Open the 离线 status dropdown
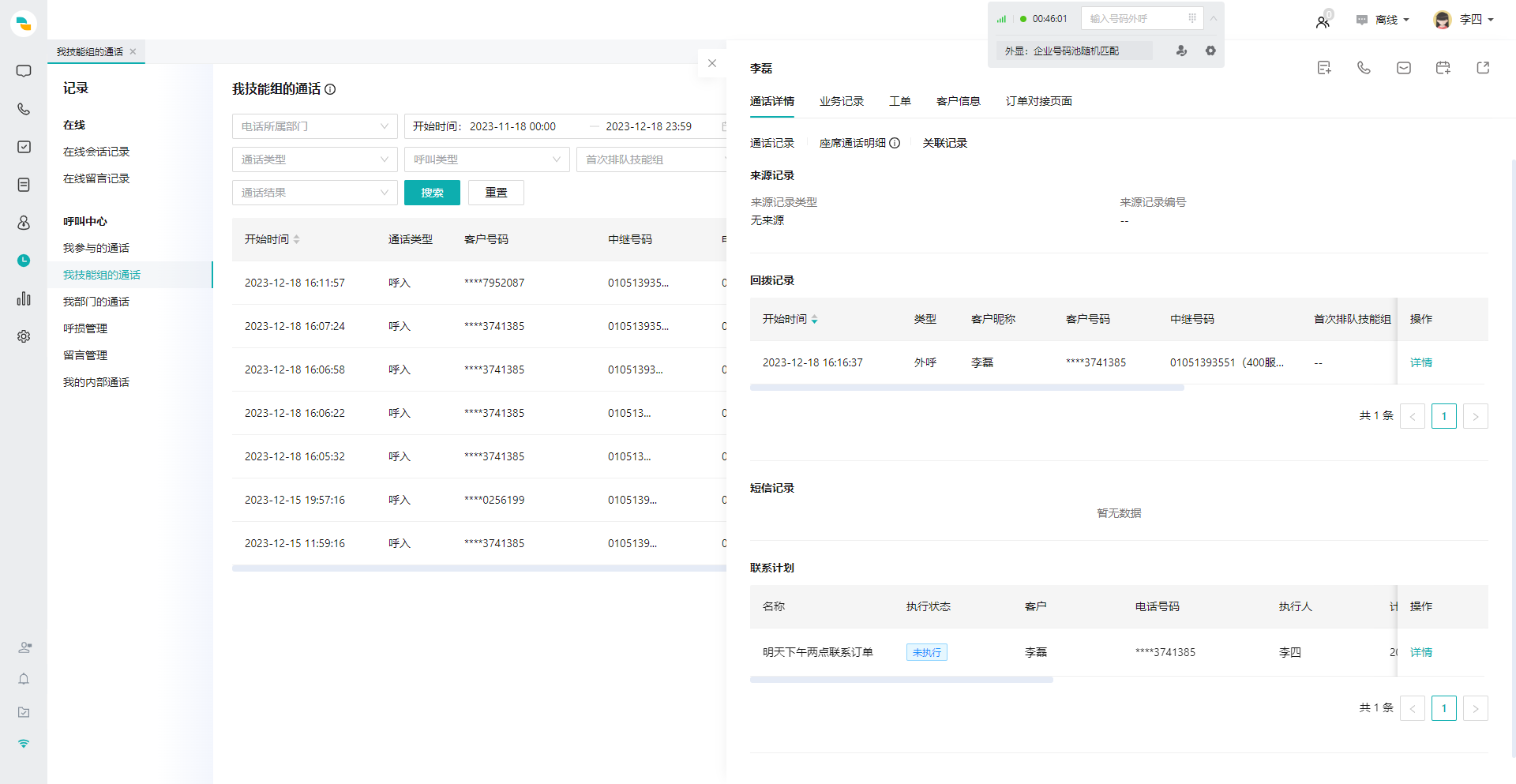Viewport: 1516px width, 784px height. pos(1383,20)
